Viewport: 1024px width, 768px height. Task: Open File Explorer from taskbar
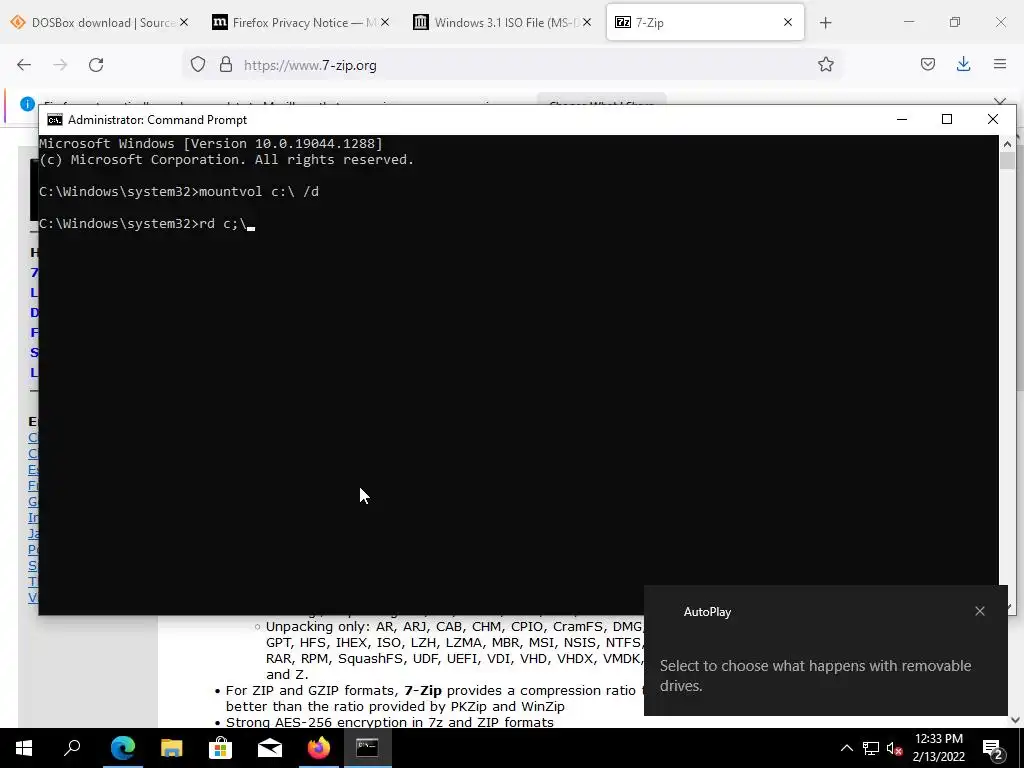(x=171, y=748)
